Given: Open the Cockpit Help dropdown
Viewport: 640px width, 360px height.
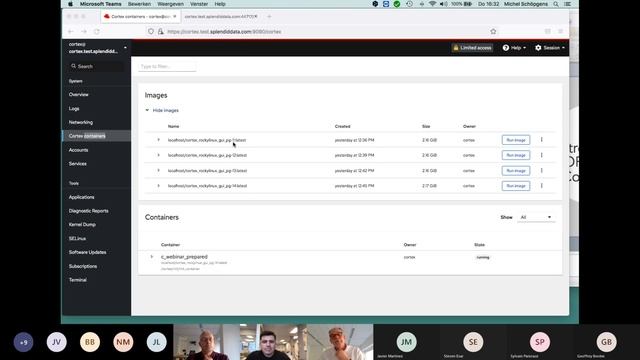Looking at the screenshot, I should tap(514, 48).
